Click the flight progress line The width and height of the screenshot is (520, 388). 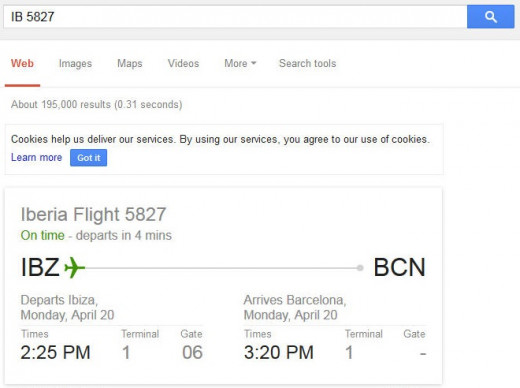point(221,268)
